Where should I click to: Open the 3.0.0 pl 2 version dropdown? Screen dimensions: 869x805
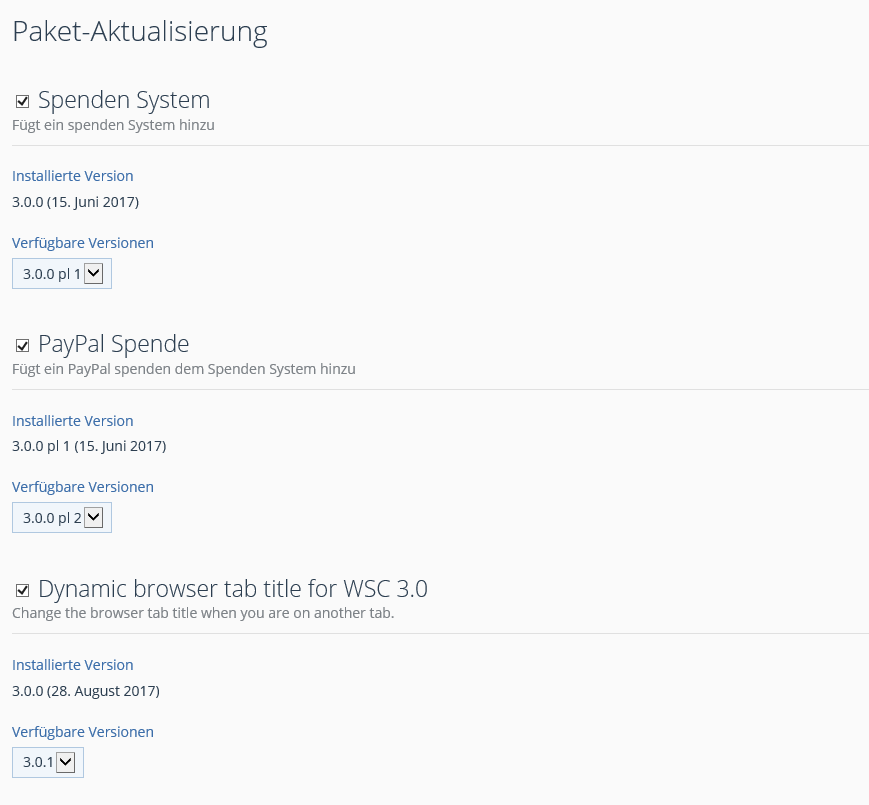point(62,517)
